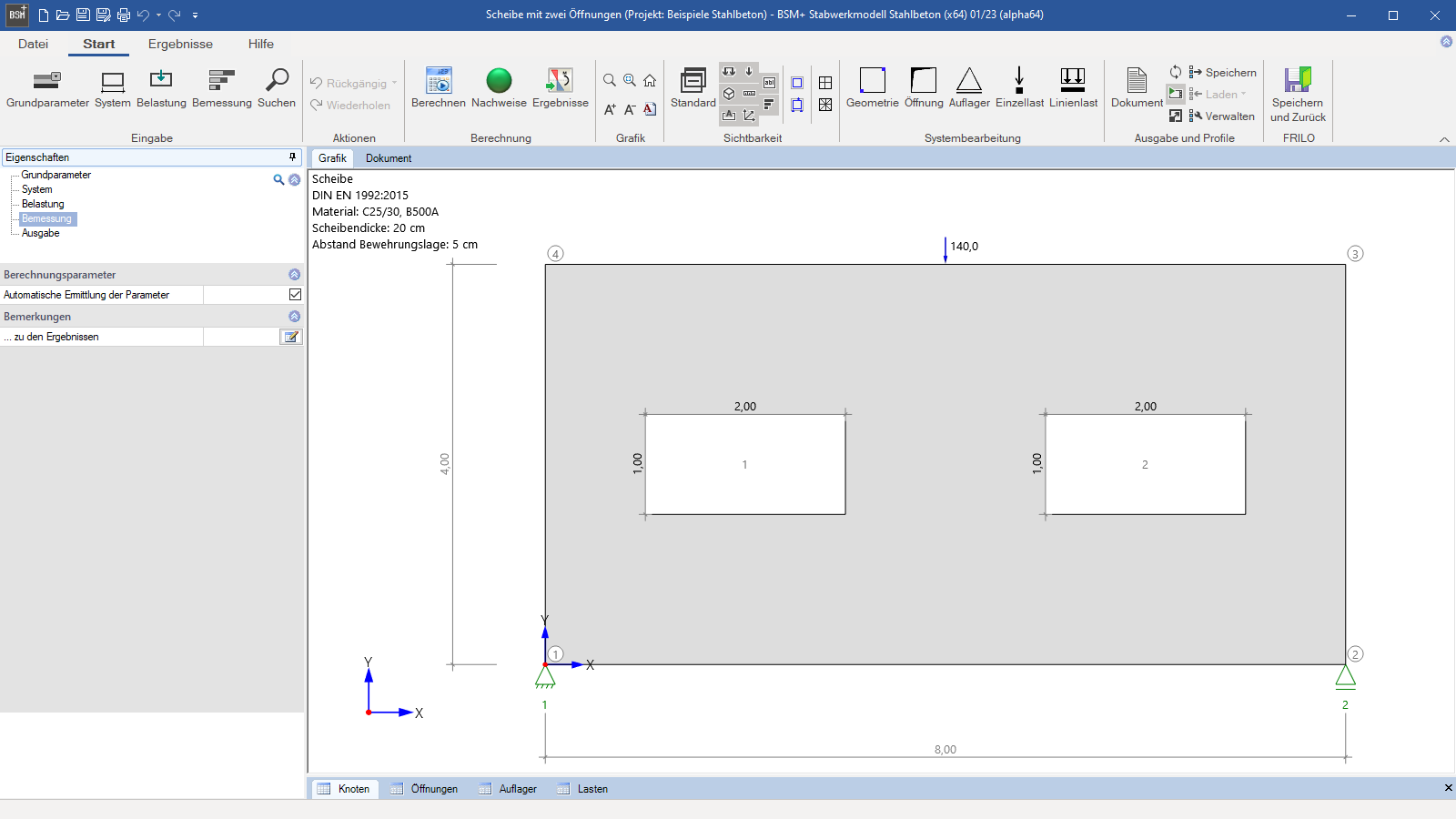Image resolution: width=1456 pixels, height=819 pixels.
Task: Start the Suchen magnifier tool
Action: click(x=277, y=88)
